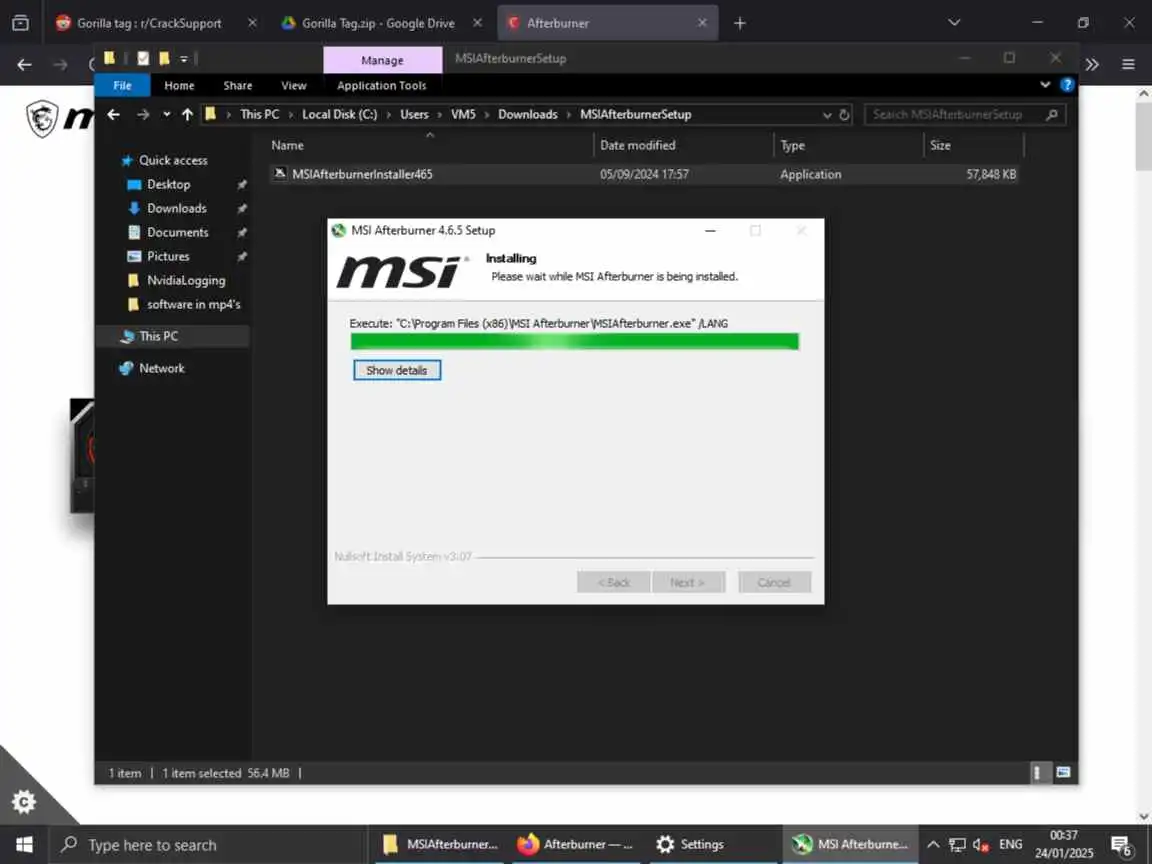The image size is (1152, 864).
Task: Open Quick access in sidebar
Action: (173, 160)
